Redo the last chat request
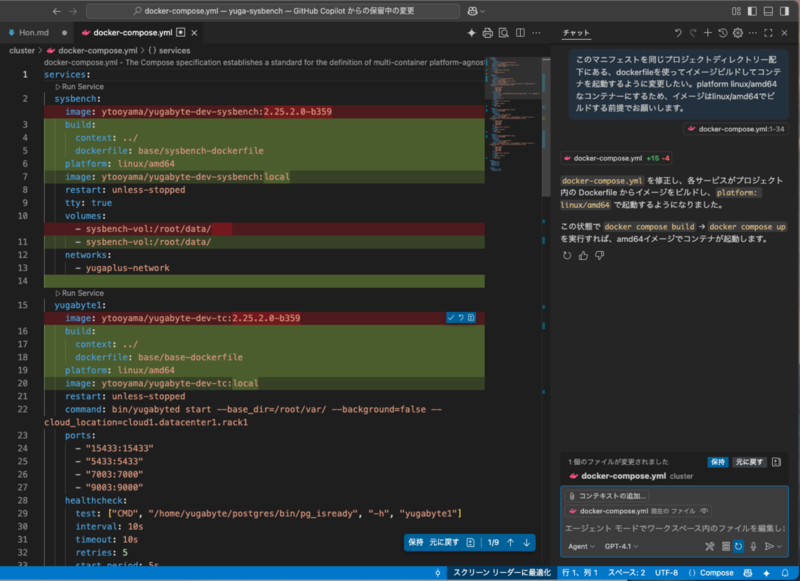800x581 pixels. click(x=693, y=33)
